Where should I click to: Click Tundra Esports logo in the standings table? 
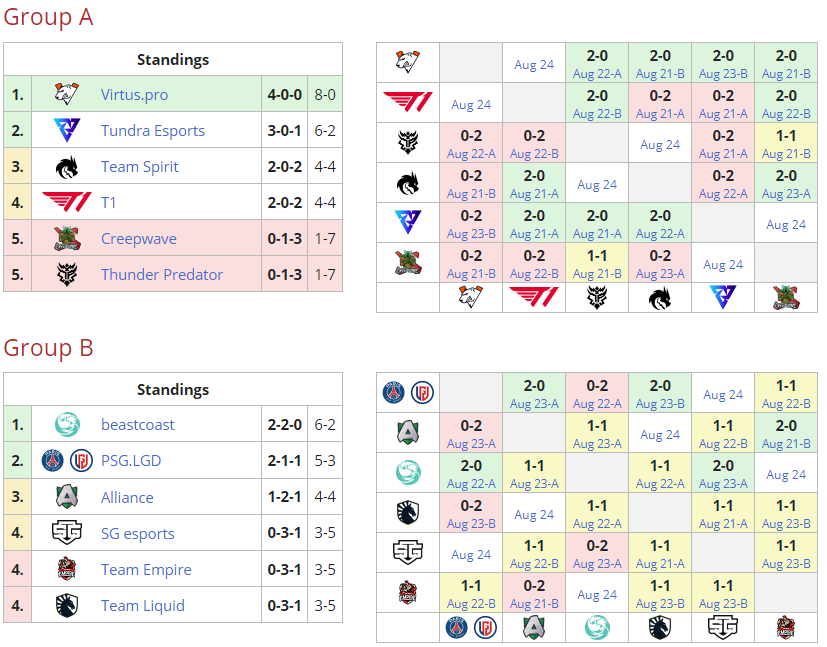pyautogui.click(x=67, y=131)
